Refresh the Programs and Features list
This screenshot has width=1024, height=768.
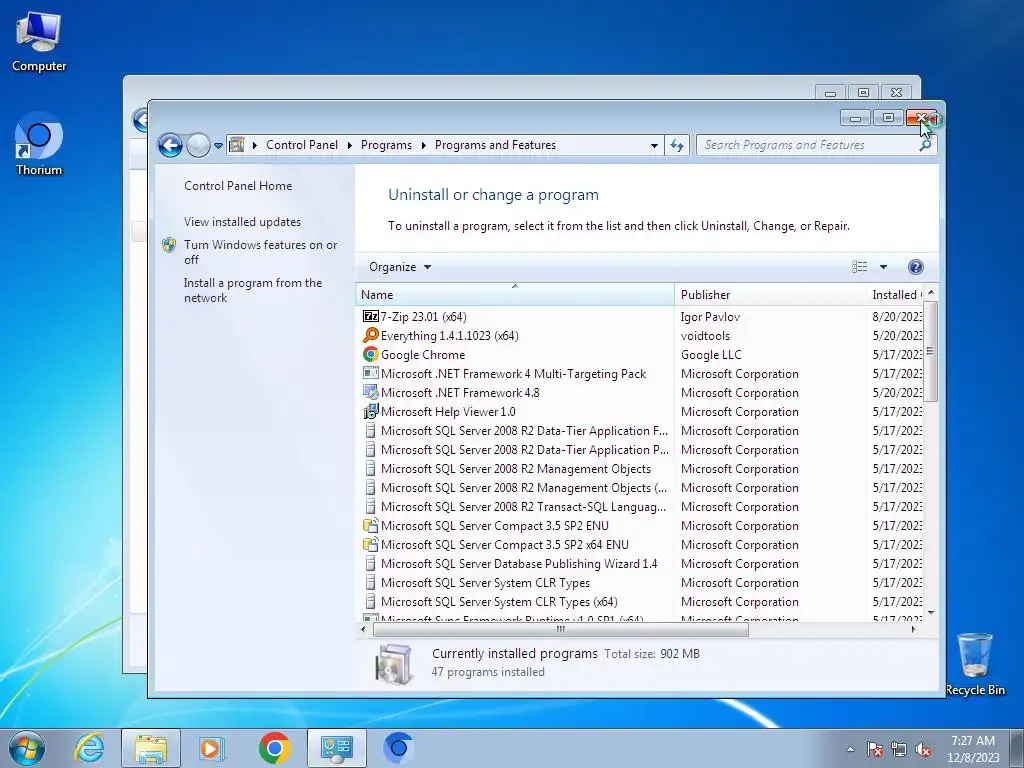click(677, 145)
